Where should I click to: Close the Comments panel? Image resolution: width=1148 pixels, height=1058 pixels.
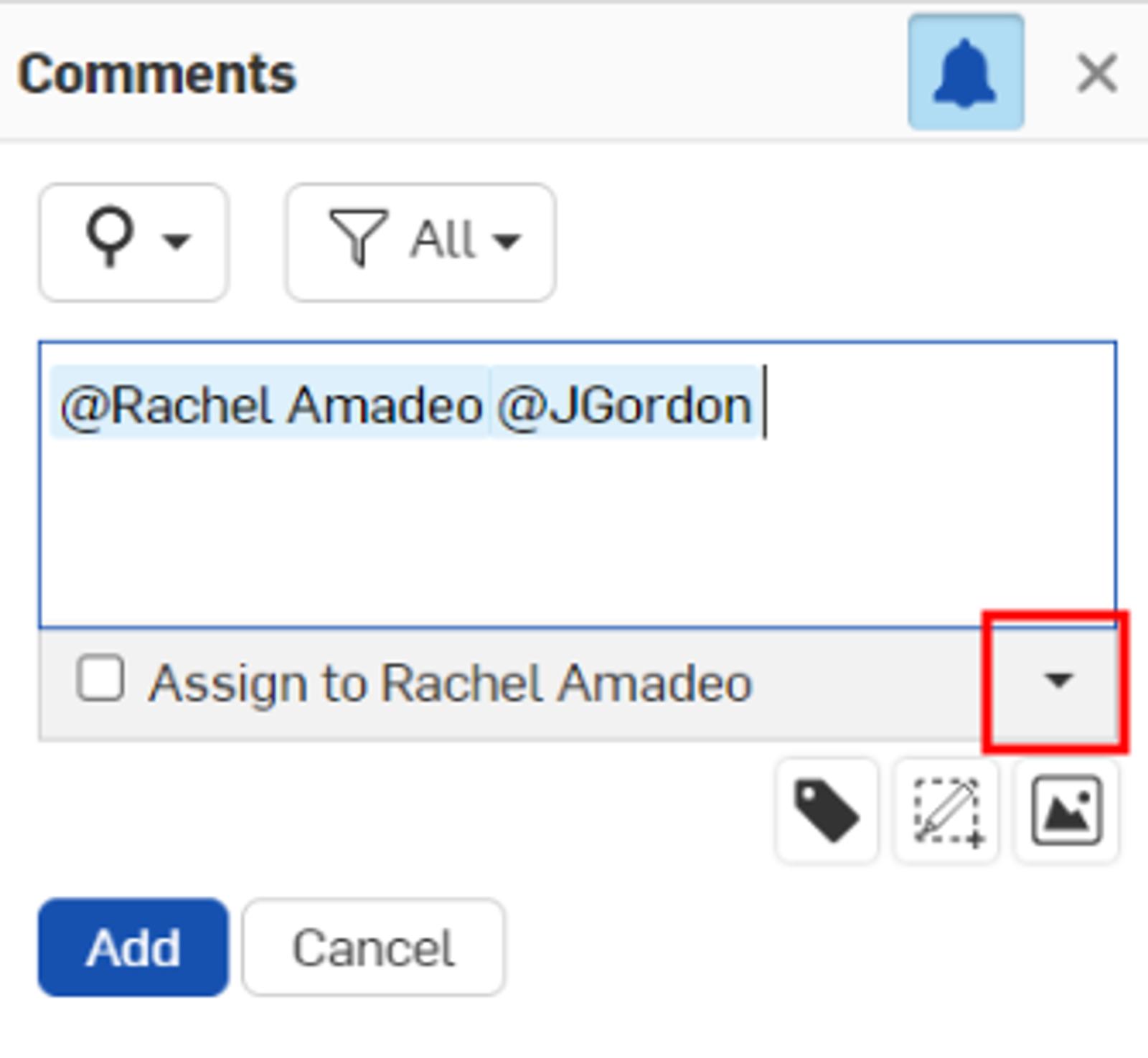pyautogui.click(x=1096, y=73)
